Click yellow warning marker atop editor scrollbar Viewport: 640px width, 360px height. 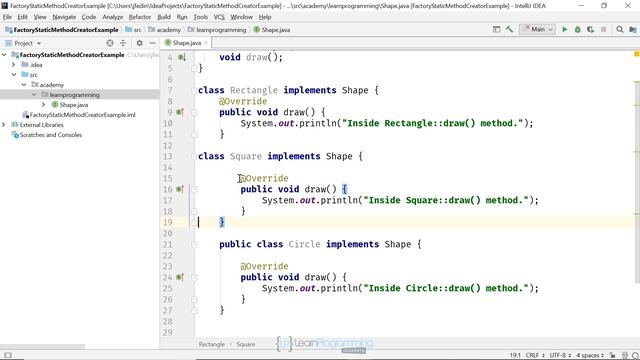(x=636, y=54)
